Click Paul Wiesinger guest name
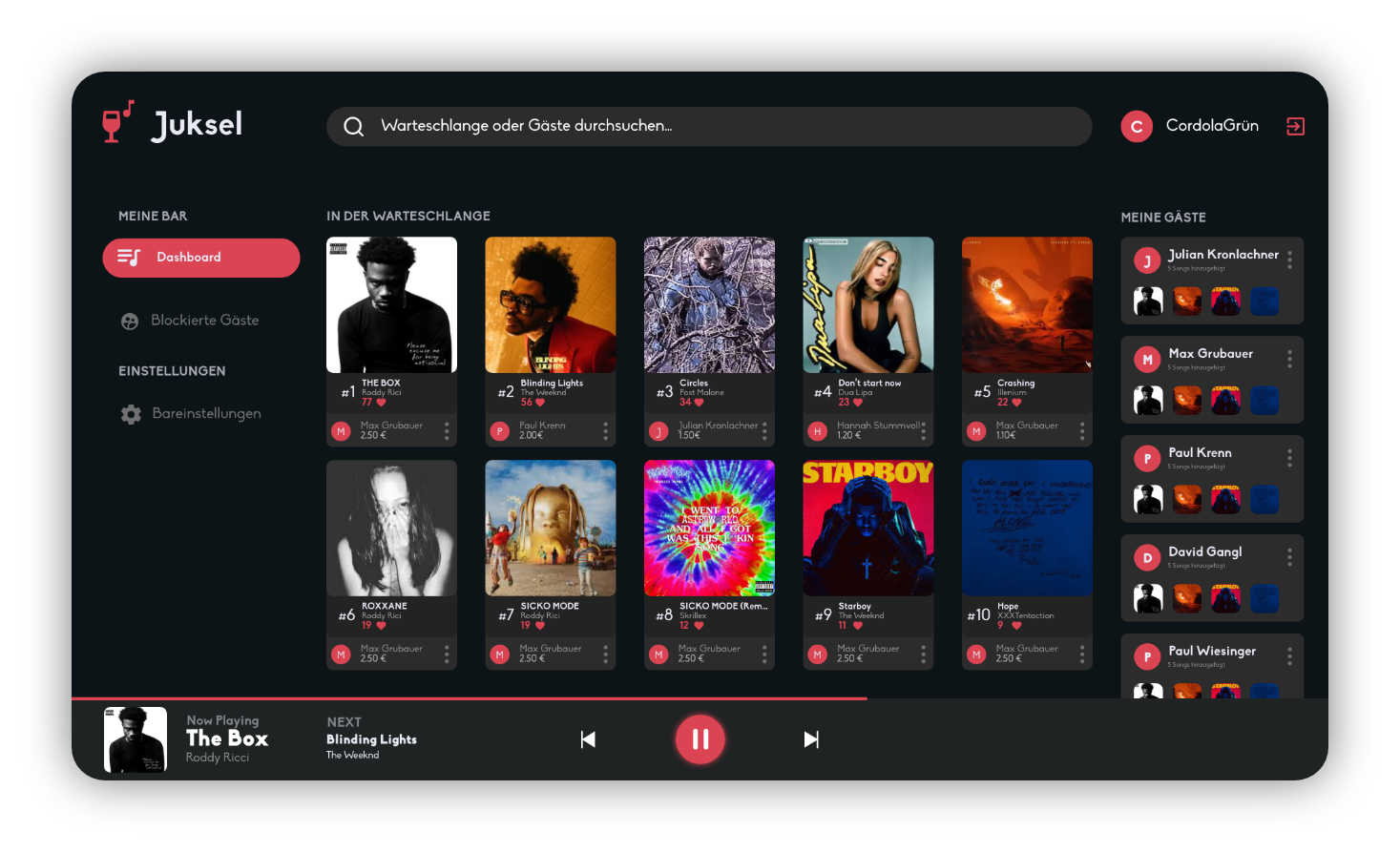Viewport: 1400px width, 852px height. coord(1212,651)
